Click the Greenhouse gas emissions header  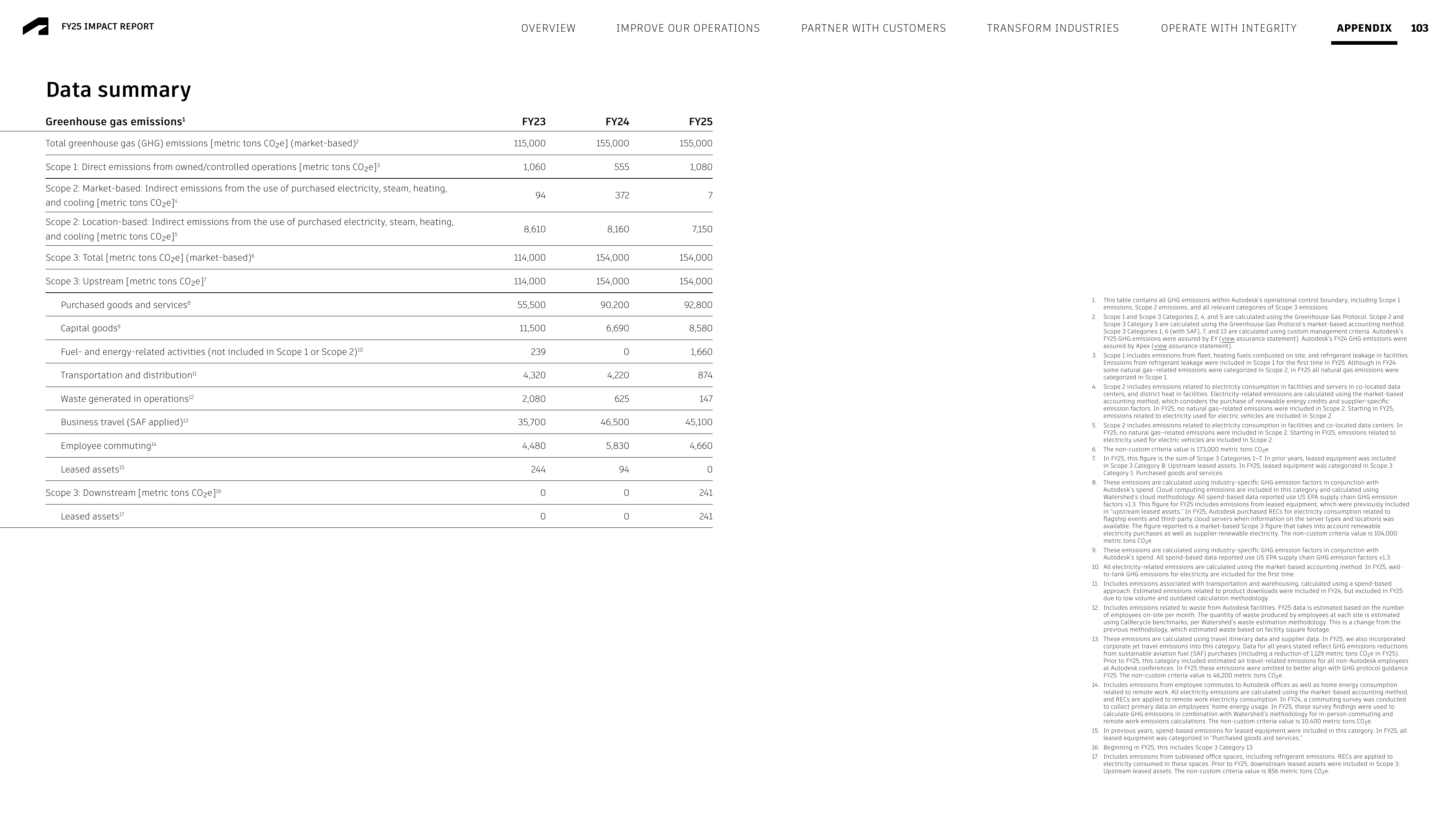[x=115, y=122]
